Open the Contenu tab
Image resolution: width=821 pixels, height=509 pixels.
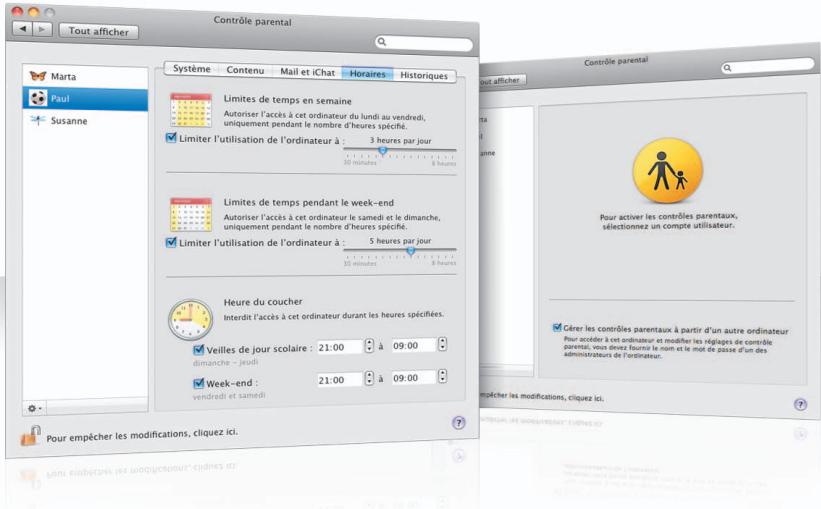tap(245, 70)
